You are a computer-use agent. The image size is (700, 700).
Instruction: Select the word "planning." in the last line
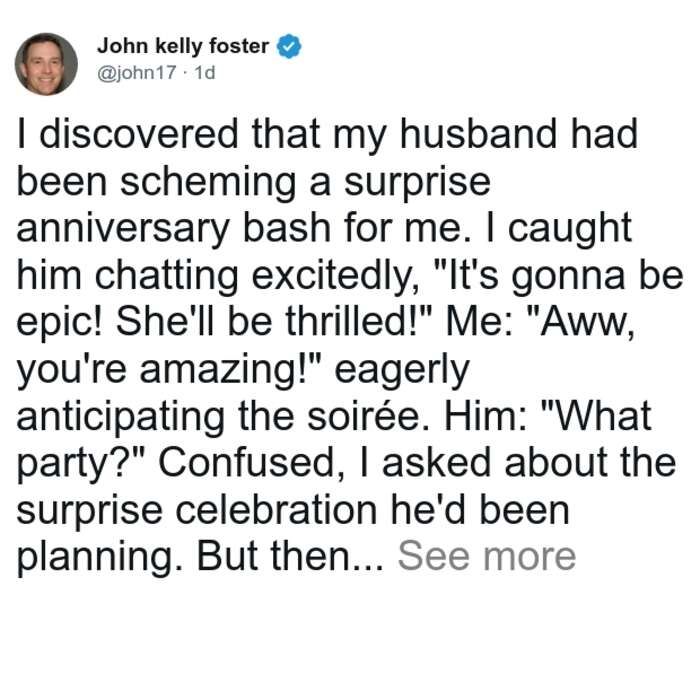point(100,558)
